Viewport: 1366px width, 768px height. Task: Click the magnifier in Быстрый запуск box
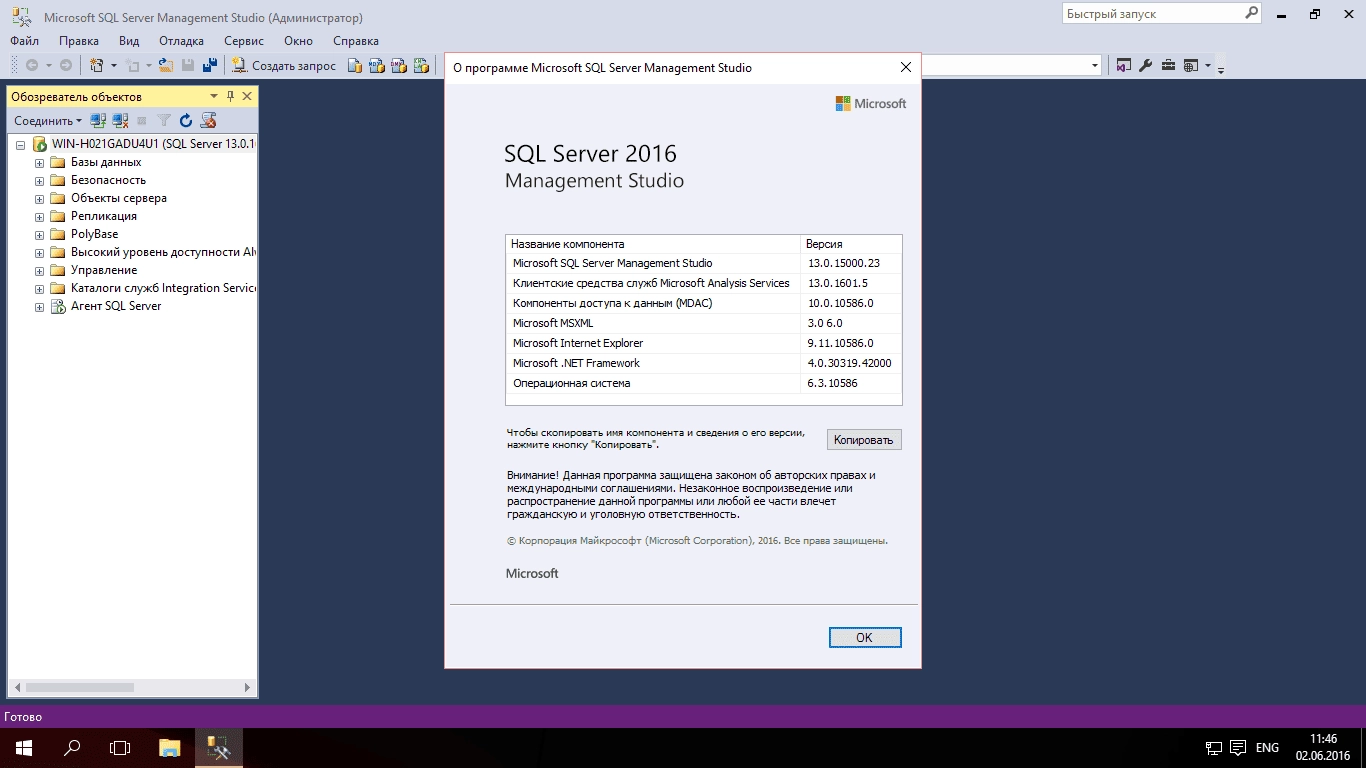tap(1251, 14)
